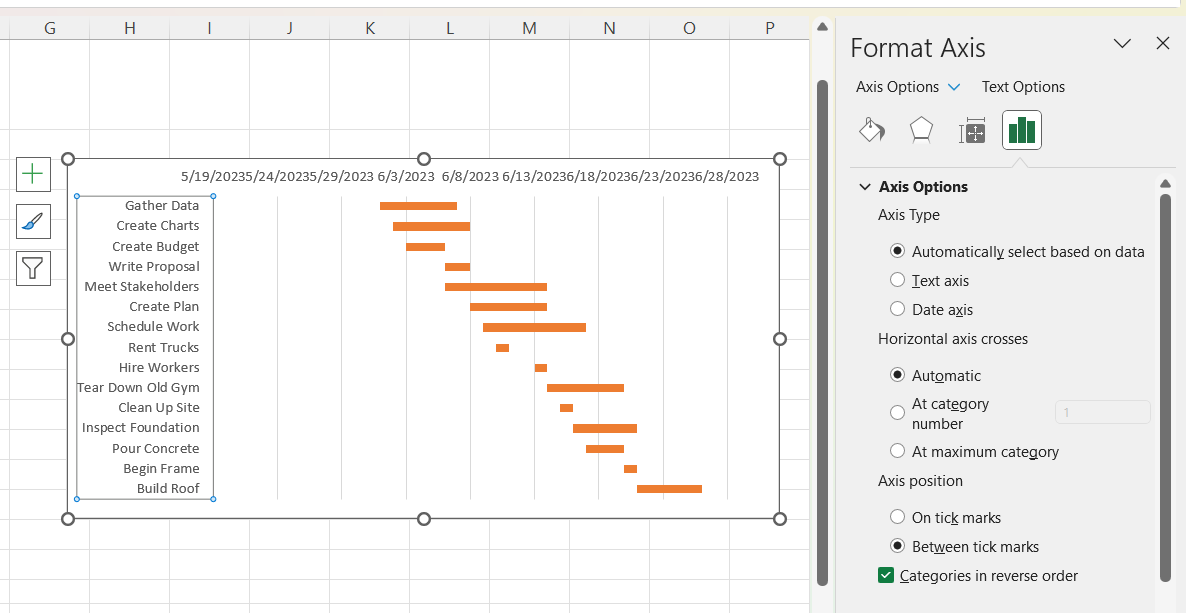Switch to the Axis Options tab
This screenshot has height=613, width=1186.
click(x=897, y=87)
